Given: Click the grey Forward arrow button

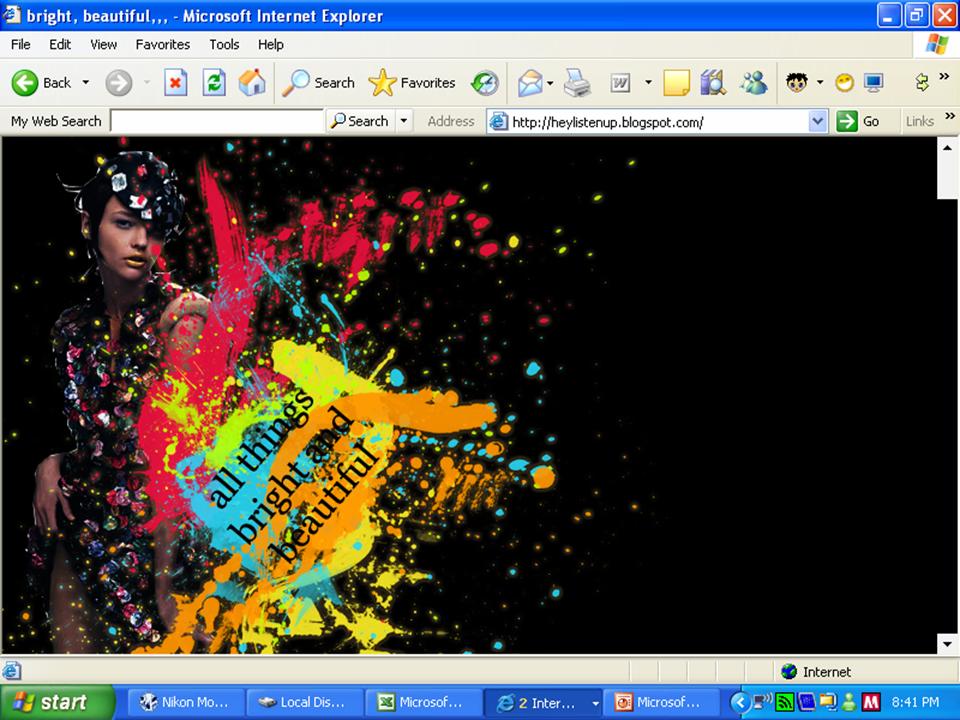Looking at the screenshot, I should 118,83.
